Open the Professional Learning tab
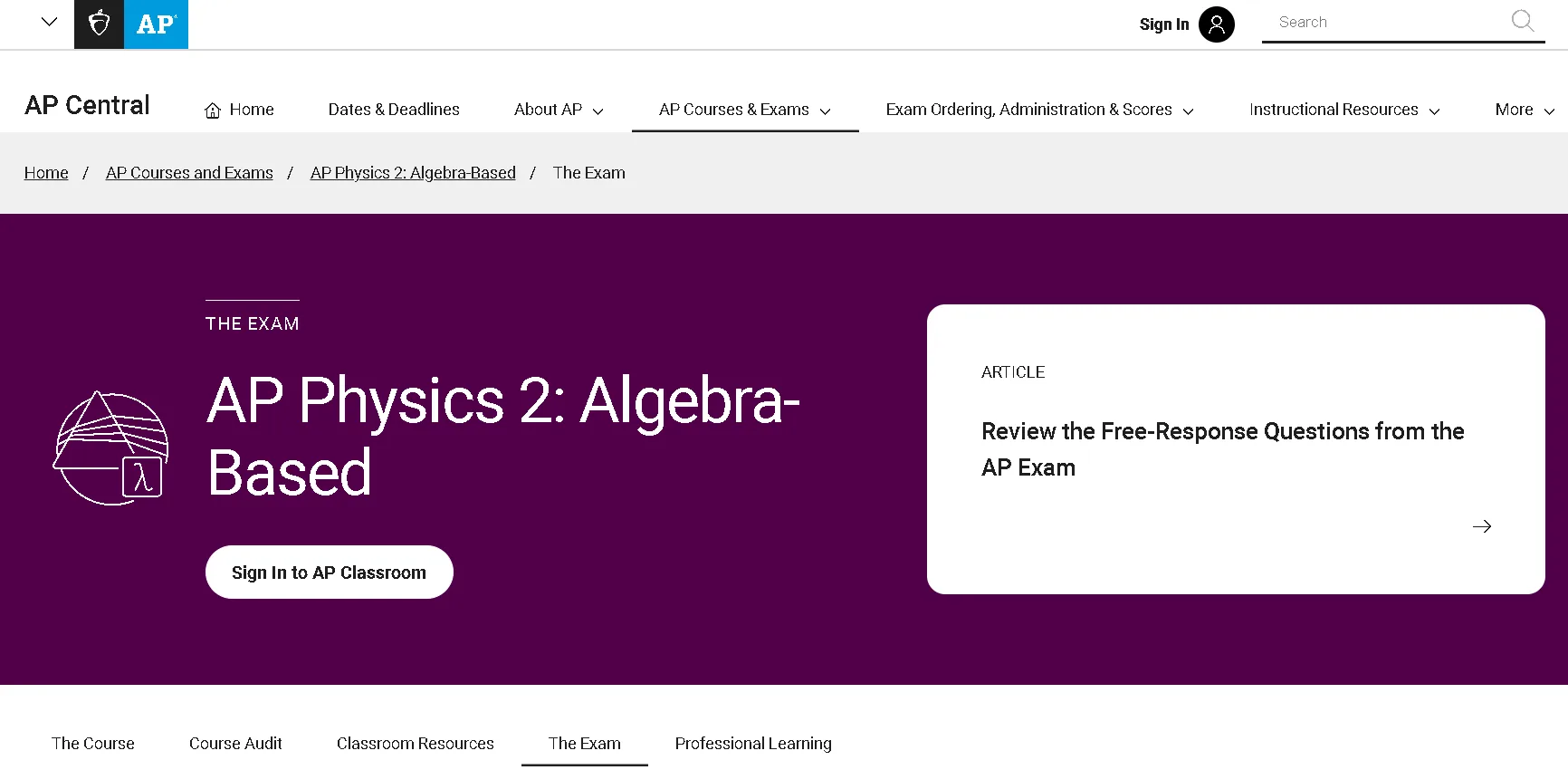 pyautogui.click(x=752, y=743)
